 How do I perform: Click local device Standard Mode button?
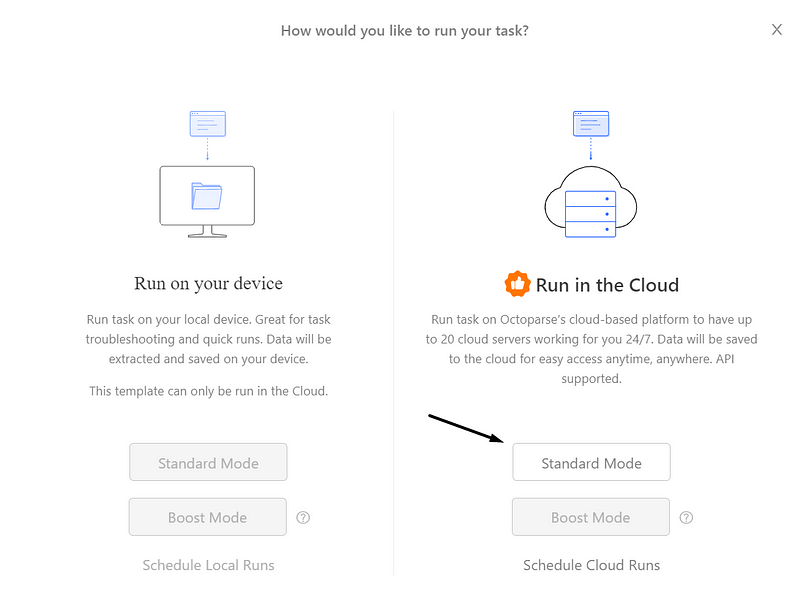click(x=208, y=462)
